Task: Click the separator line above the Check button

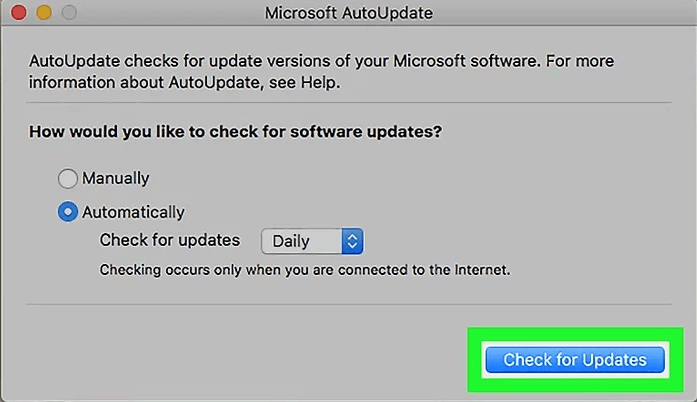Action: tap(348, 304)
